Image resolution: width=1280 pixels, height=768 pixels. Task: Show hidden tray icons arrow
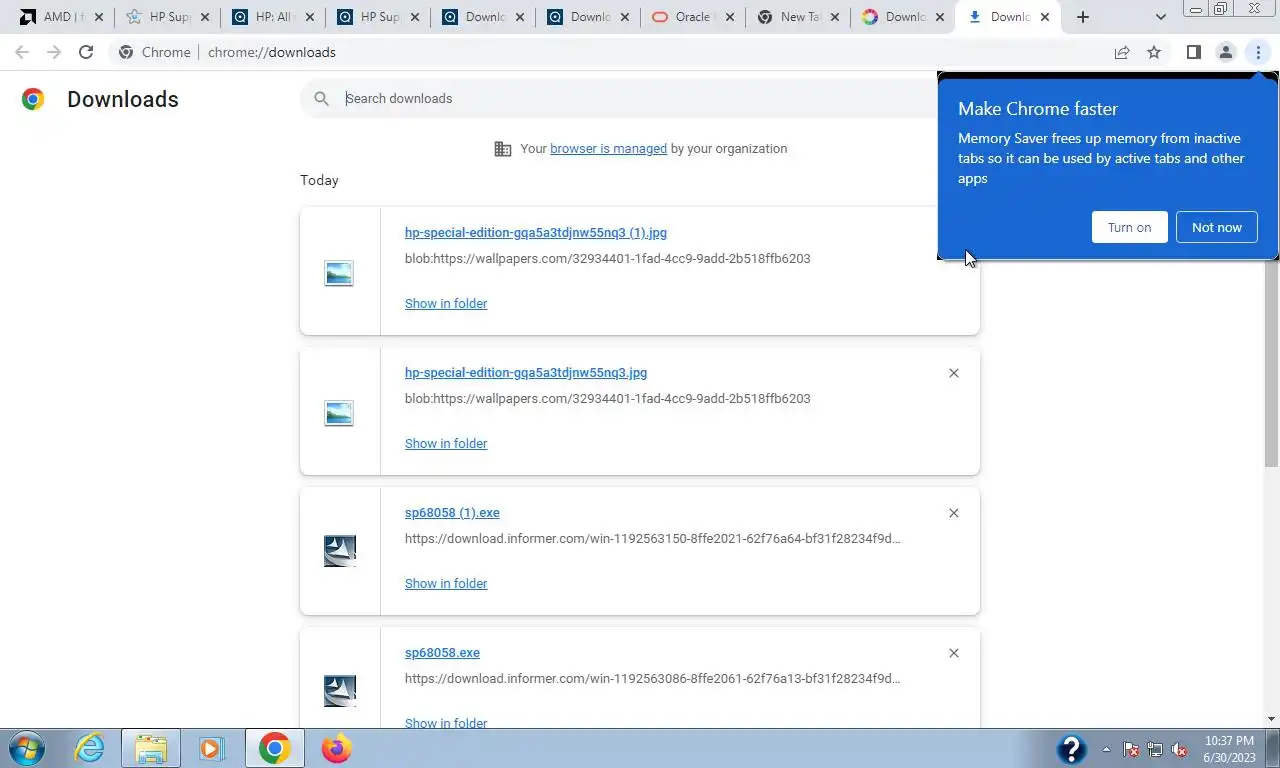coord(1106,749)
